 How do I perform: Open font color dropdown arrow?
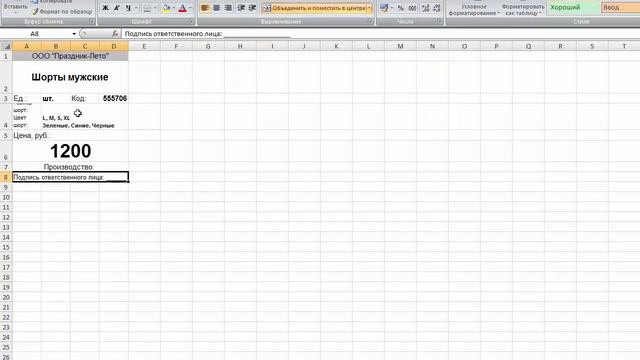(x=190, y=8)
